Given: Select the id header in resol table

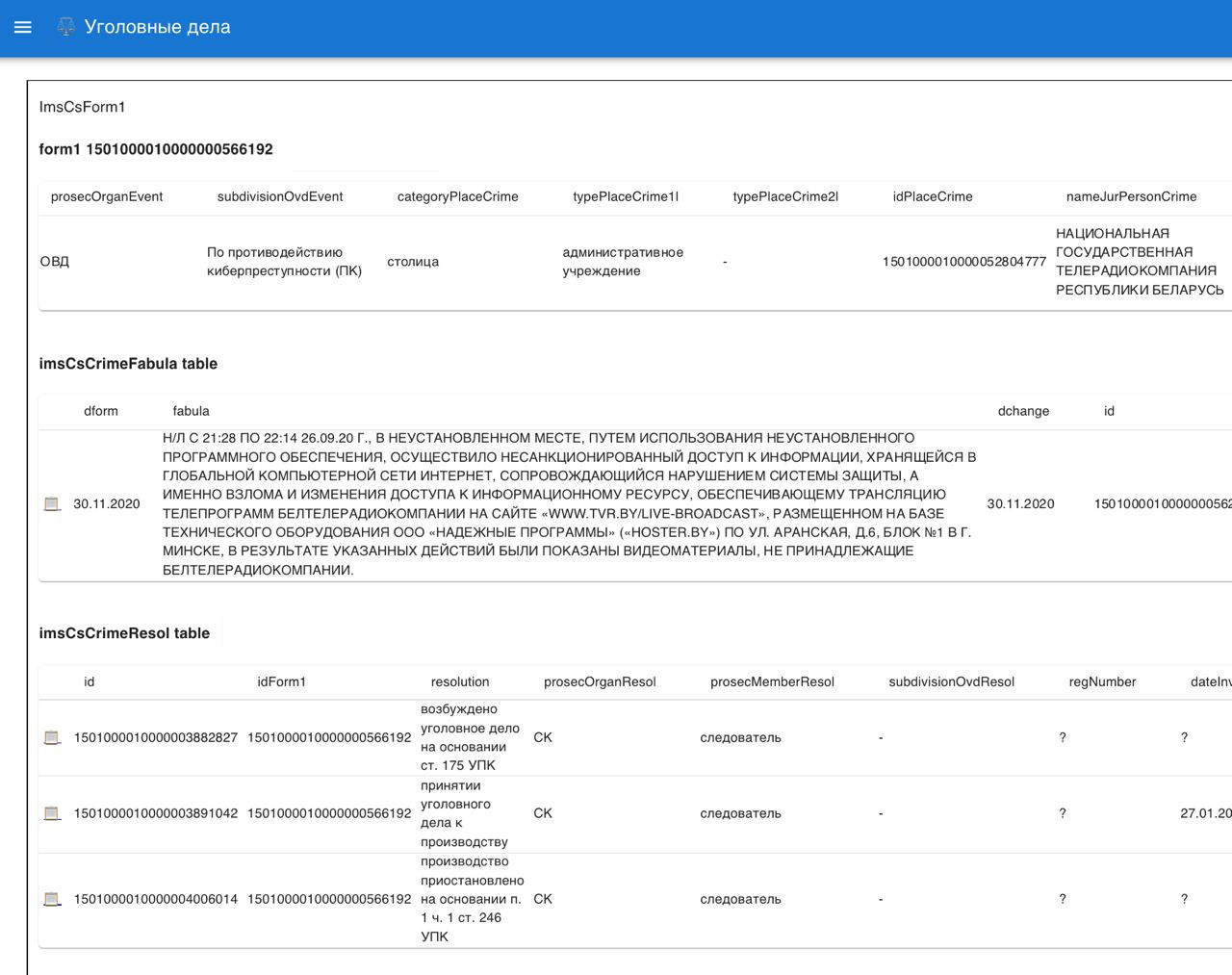Looking at the screenshot, I should click(x=90, y=681).
